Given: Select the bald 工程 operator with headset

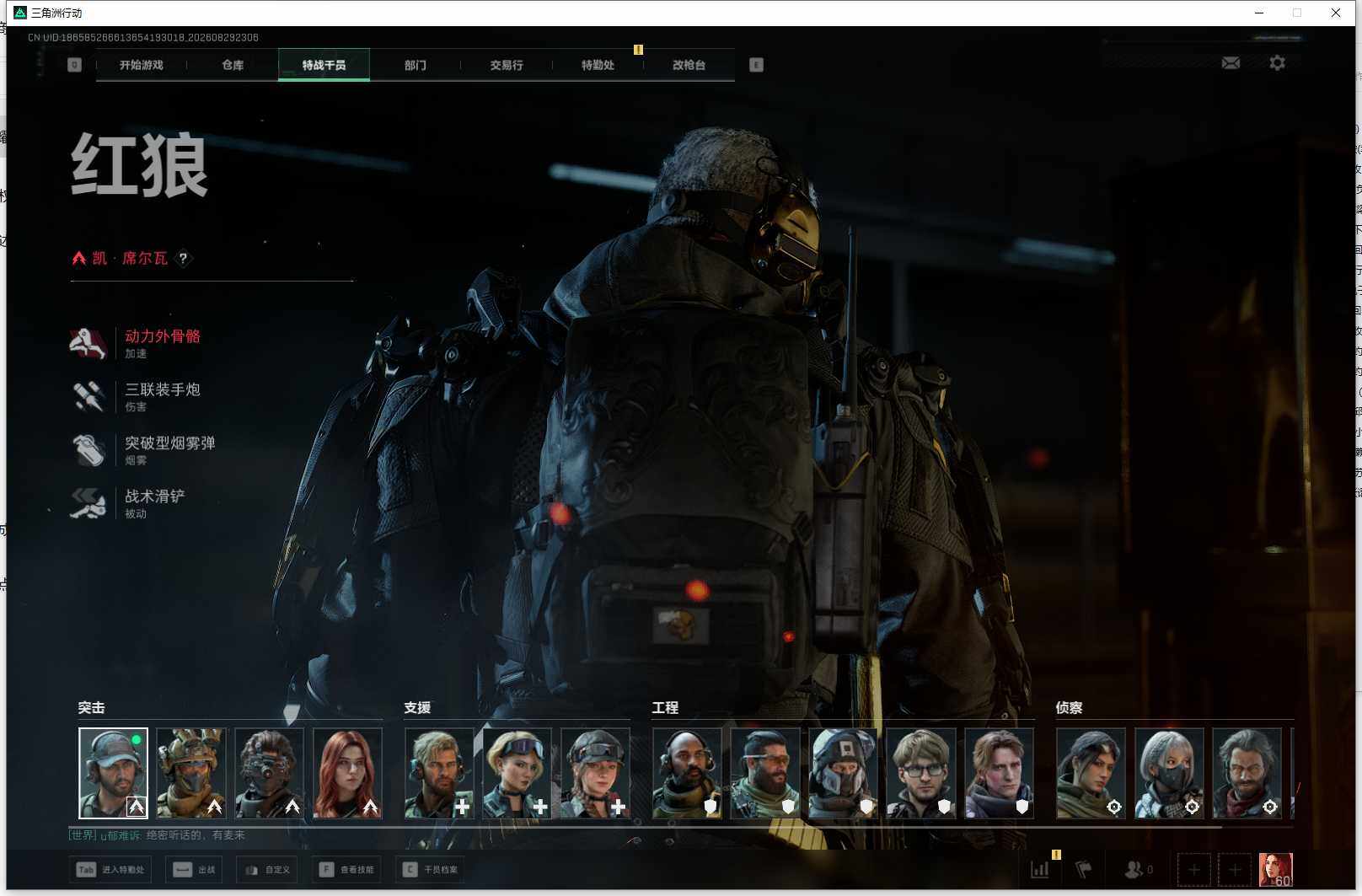Looking at the screenshot, I should click(x=687, y=773).
